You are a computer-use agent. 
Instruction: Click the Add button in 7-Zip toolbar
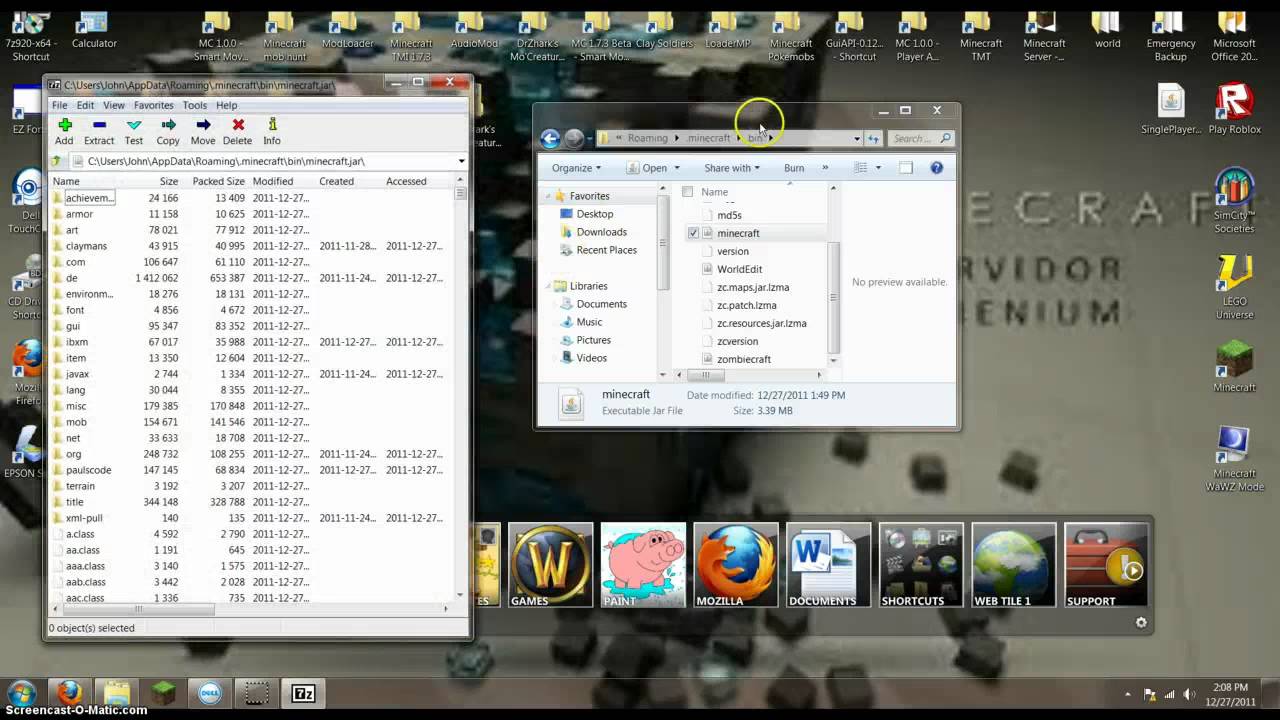[x=64, y=131]
